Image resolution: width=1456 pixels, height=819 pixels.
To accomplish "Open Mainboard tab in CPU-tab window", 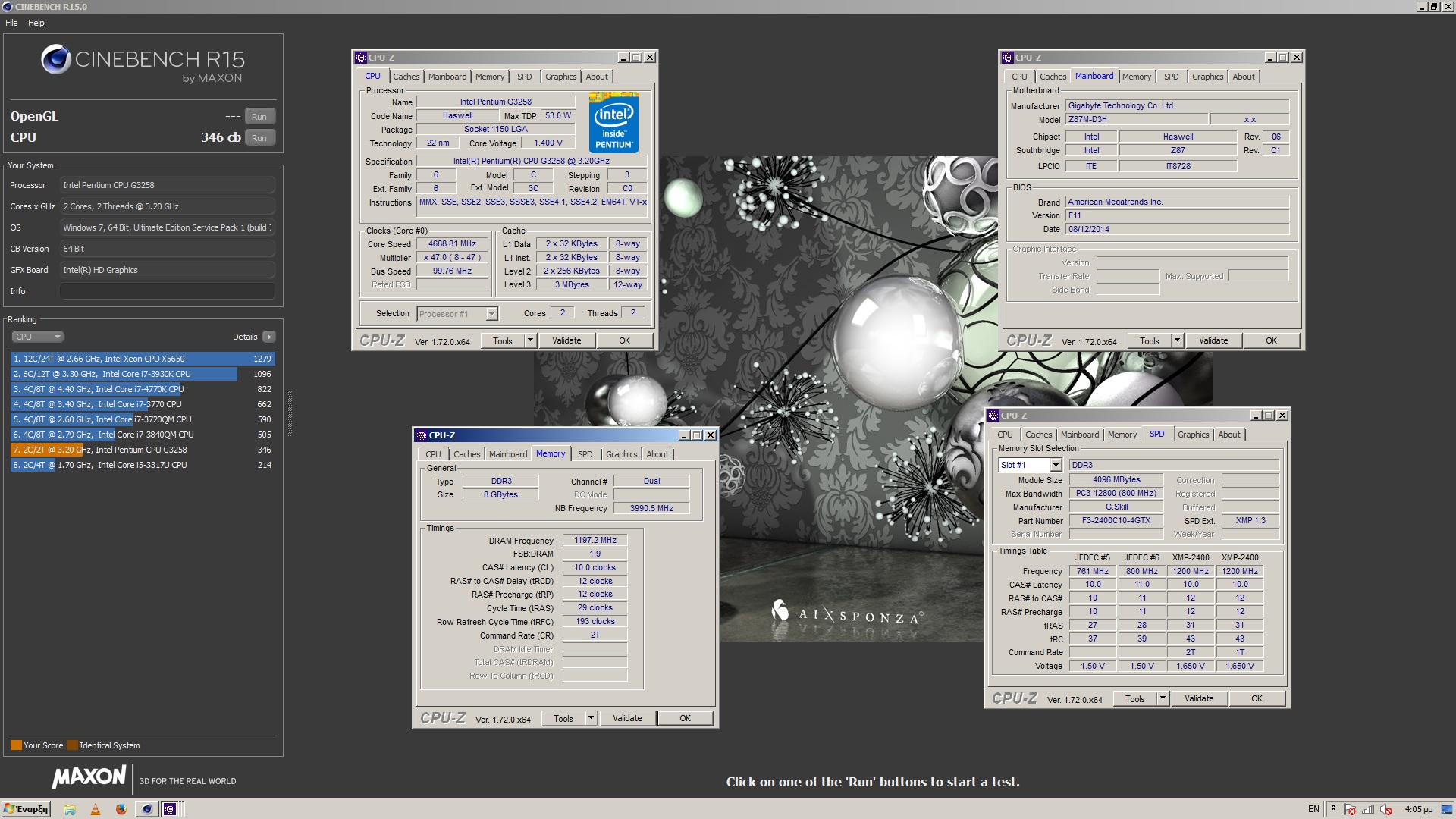I will tap(447, 77).
